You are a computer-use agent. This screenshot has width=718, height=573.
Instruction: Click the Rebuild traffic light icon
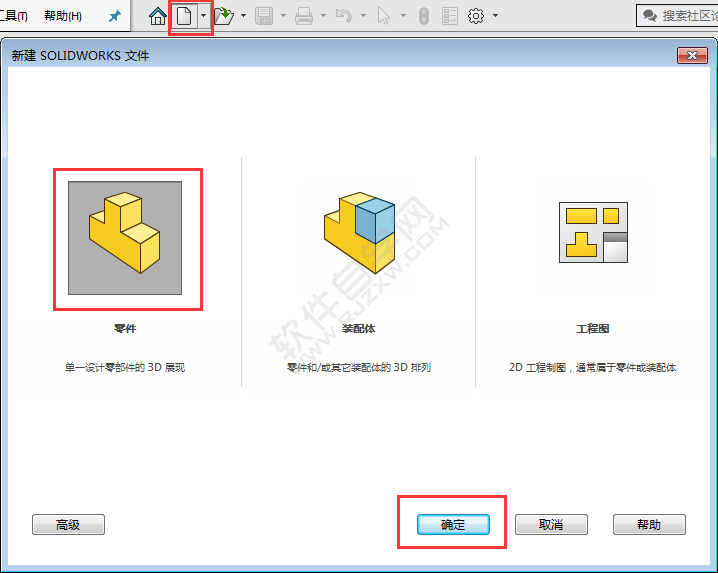point(424,16)
